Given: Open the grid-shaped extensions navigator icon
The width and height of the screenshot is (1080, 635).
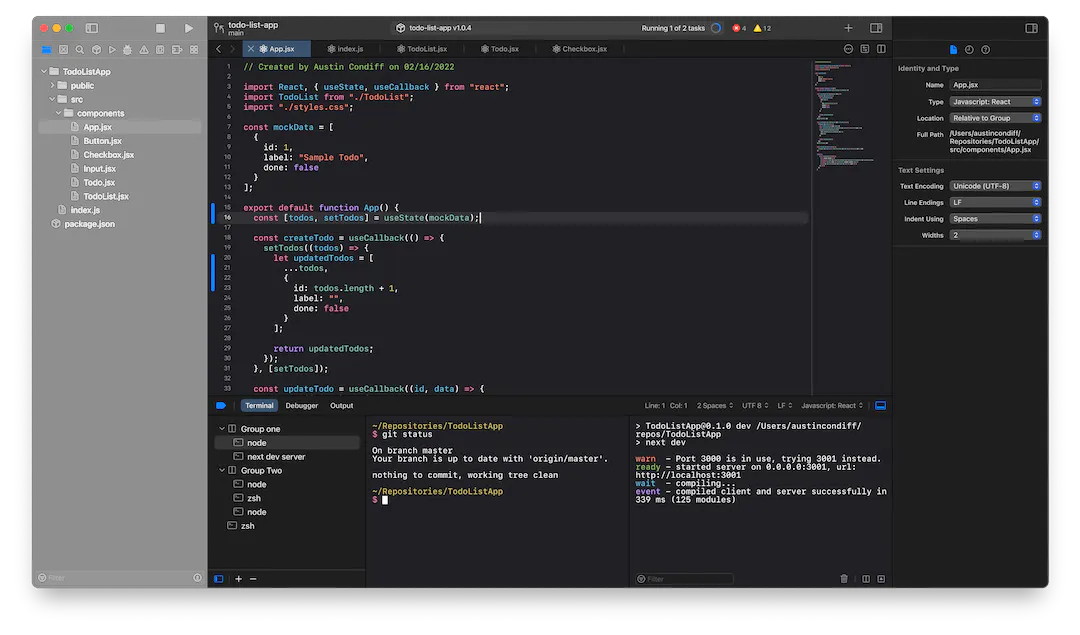Looking at the screenshot, I should pyautogui.click(x=194, y=50).
